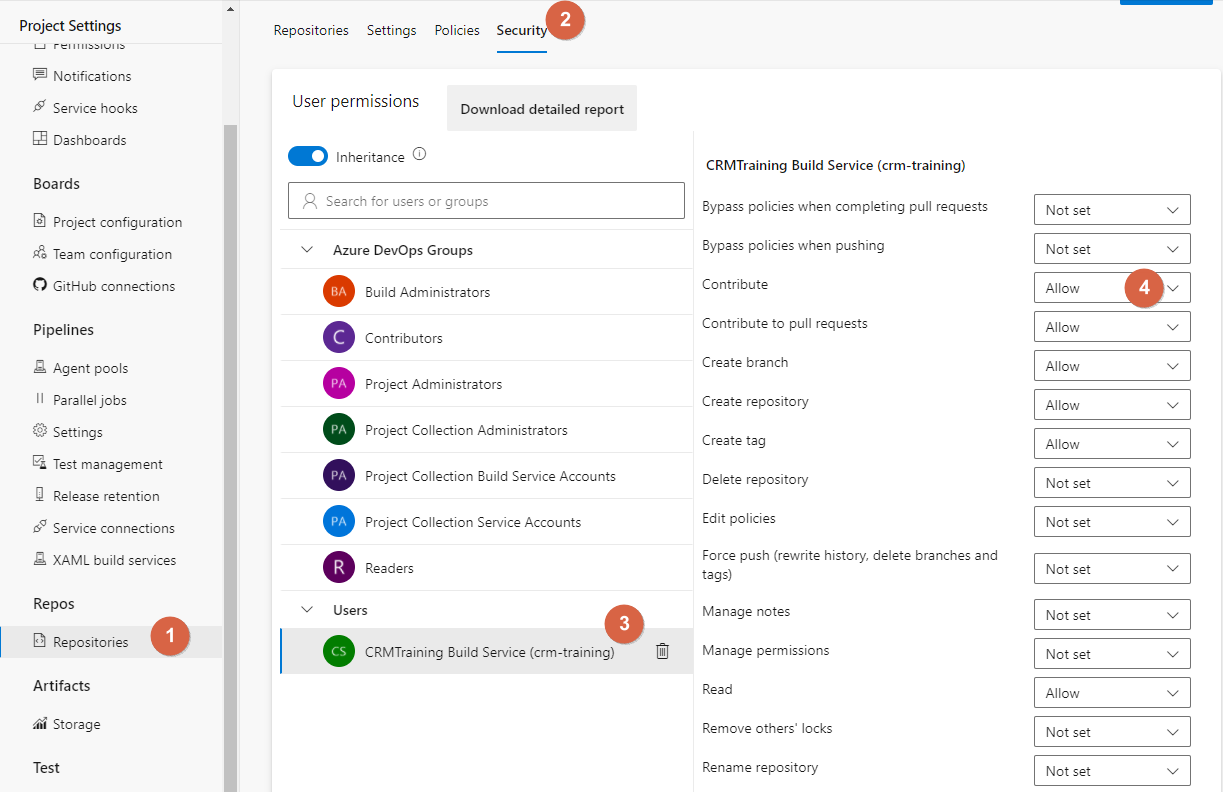
Task: Open Contribute to pull requests dropdown
Action: (1112, 327)
